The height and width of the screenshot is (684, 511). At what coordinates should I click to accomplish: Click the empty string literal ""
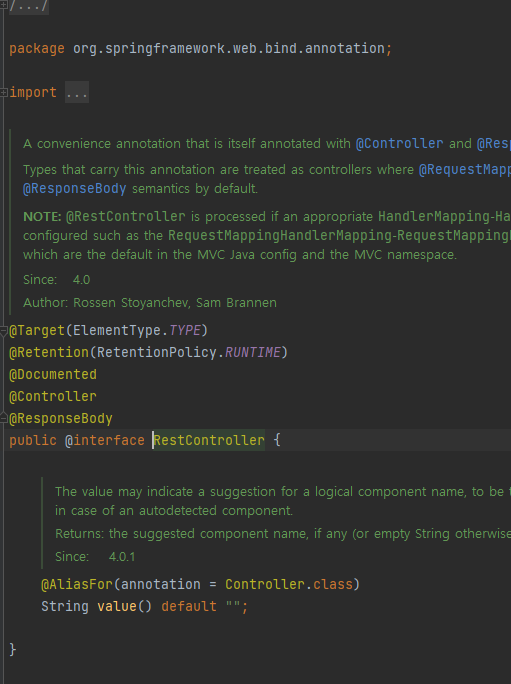(x=233, y=605)
